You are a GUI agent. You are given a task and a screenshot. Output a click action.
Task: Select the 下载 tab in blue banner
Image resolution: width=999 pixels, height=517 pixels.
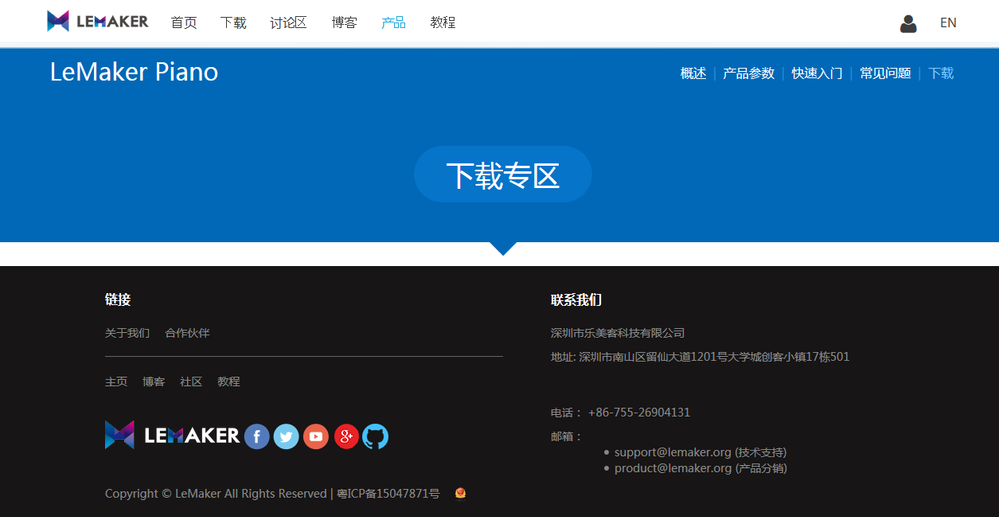tap(941, 73)
